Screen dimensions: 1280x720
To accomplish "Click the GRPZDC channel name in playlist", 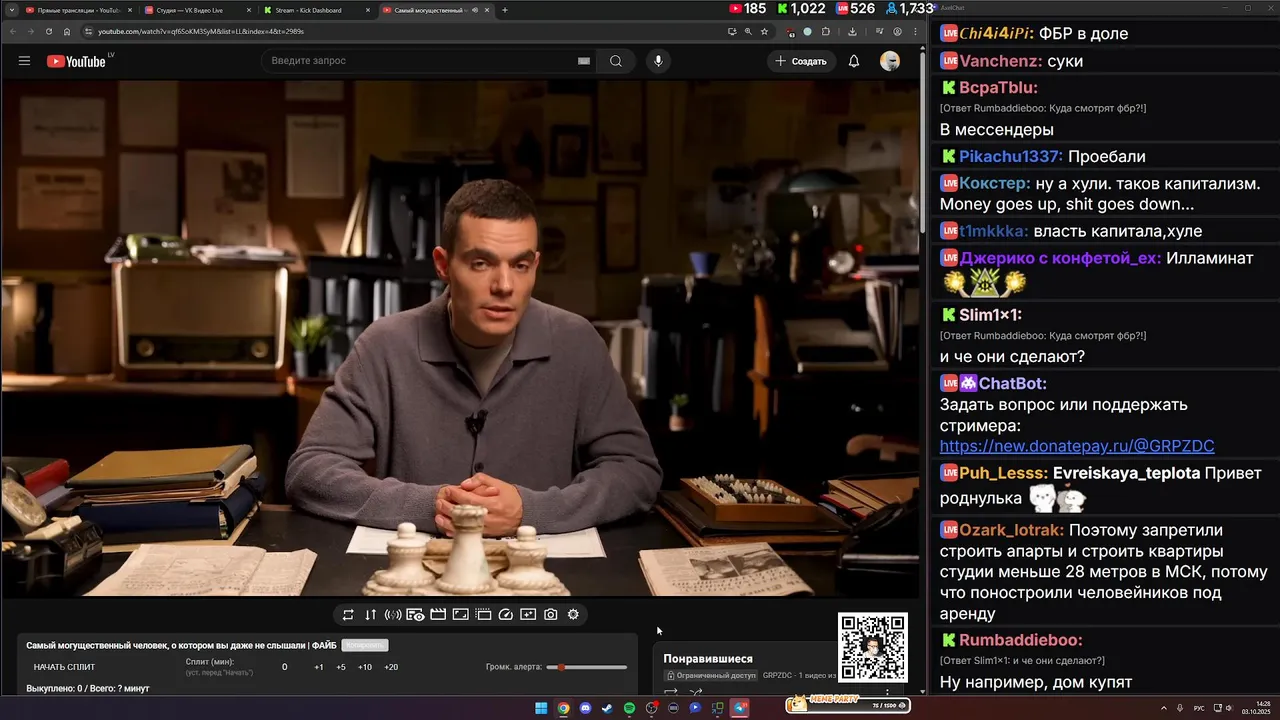I will pyautogui.click(x=776, y=676).
